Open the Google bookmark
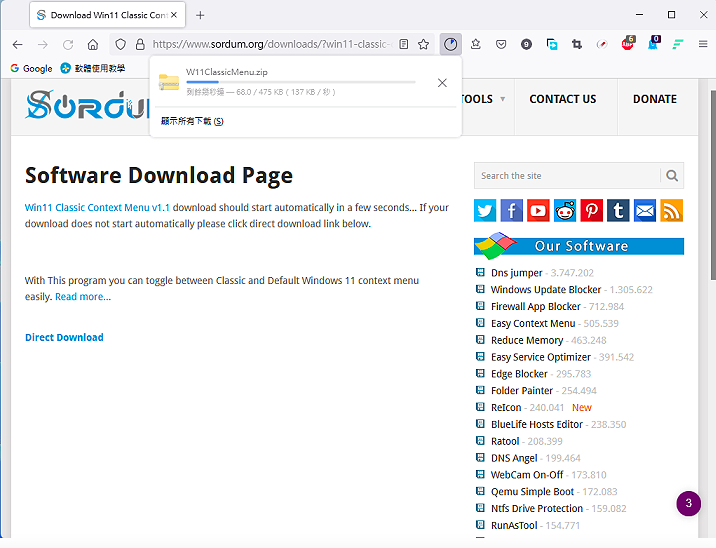The image size is (716, 548). [32, 68]
